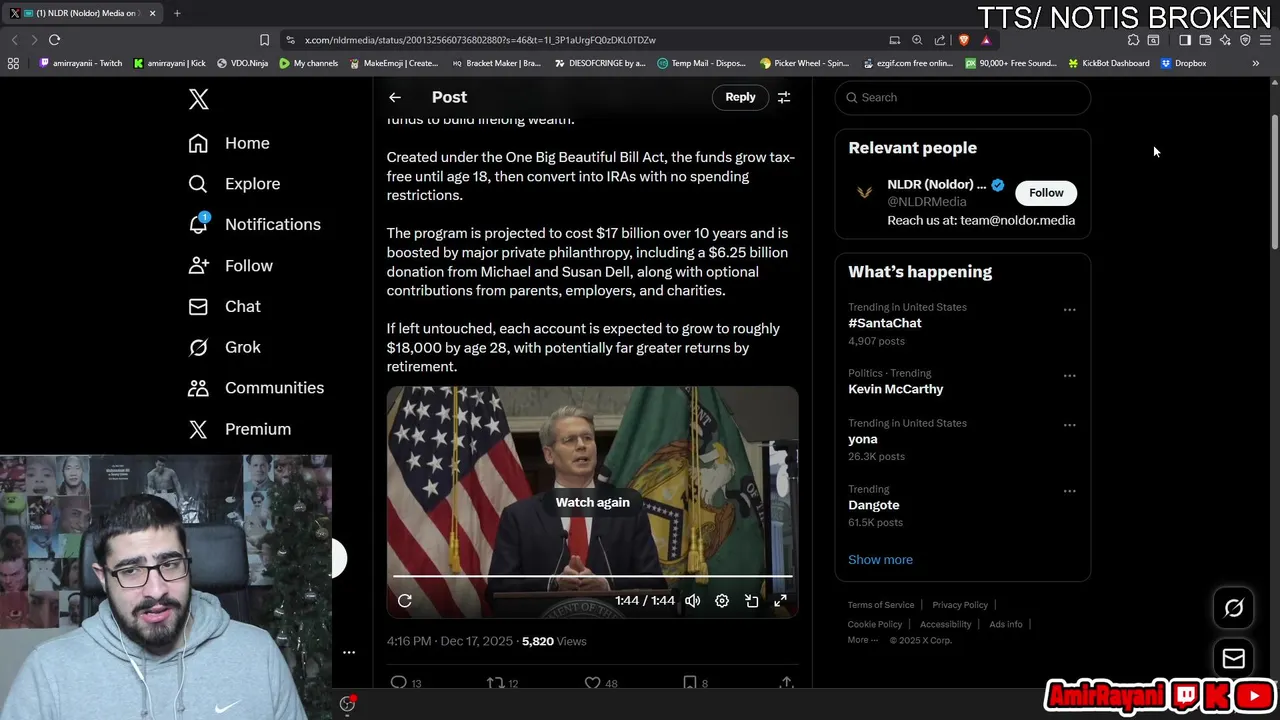Open more options for Kevin McCarthy trend

(1069, 375)
